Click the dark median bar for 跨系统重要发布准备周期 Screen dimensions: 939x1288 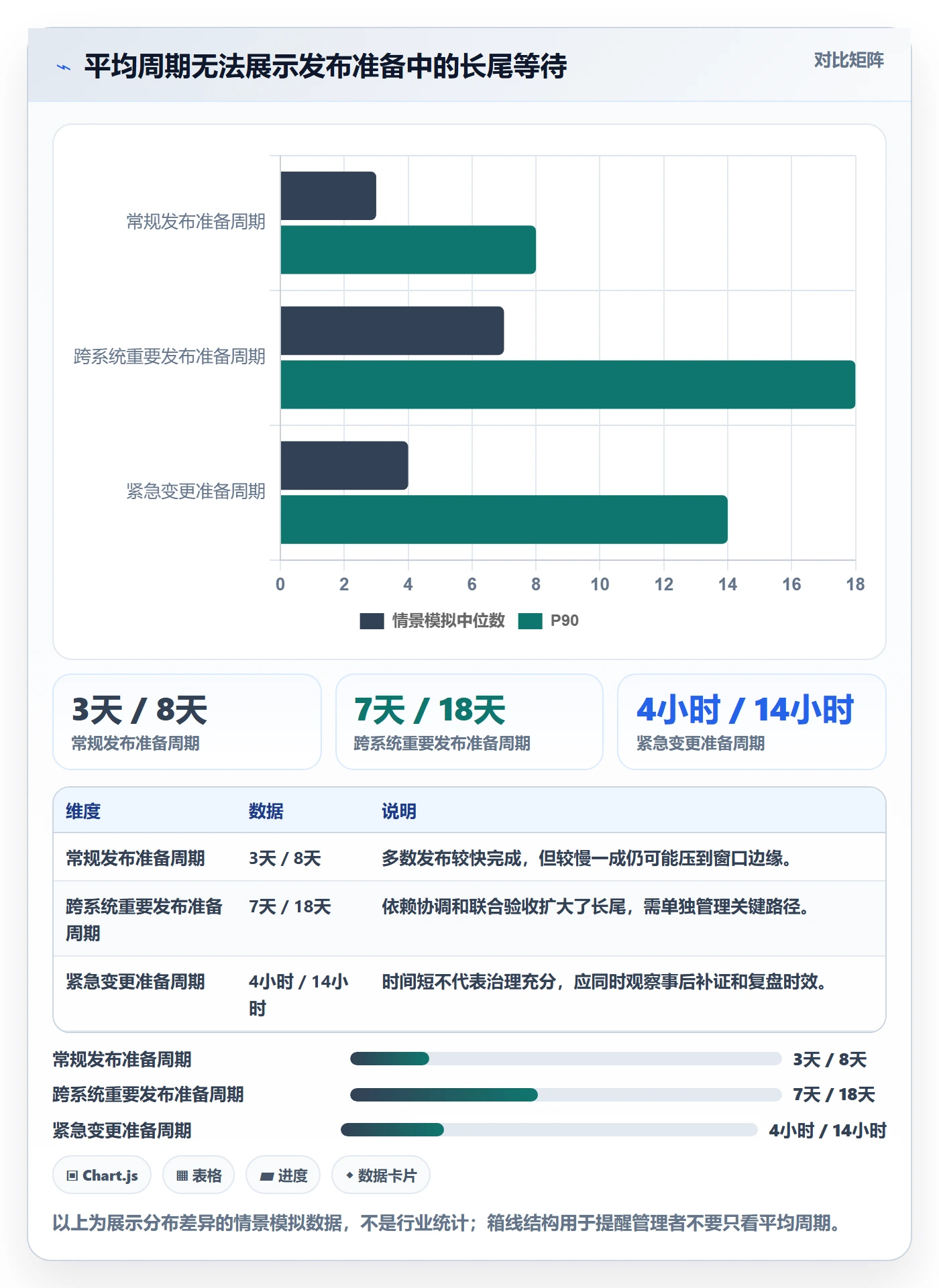(x=392, y=331)
